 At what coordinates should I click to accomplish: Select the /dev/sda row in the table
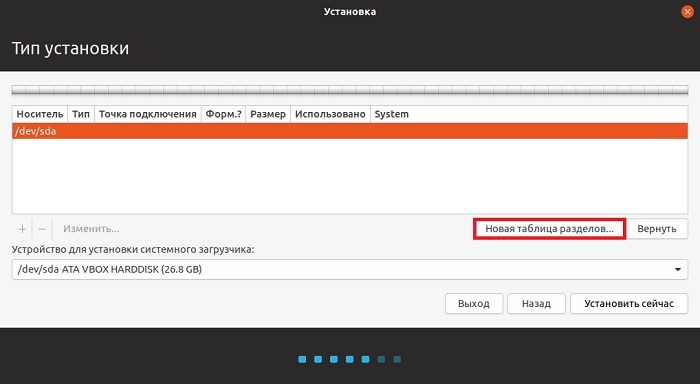350,131
